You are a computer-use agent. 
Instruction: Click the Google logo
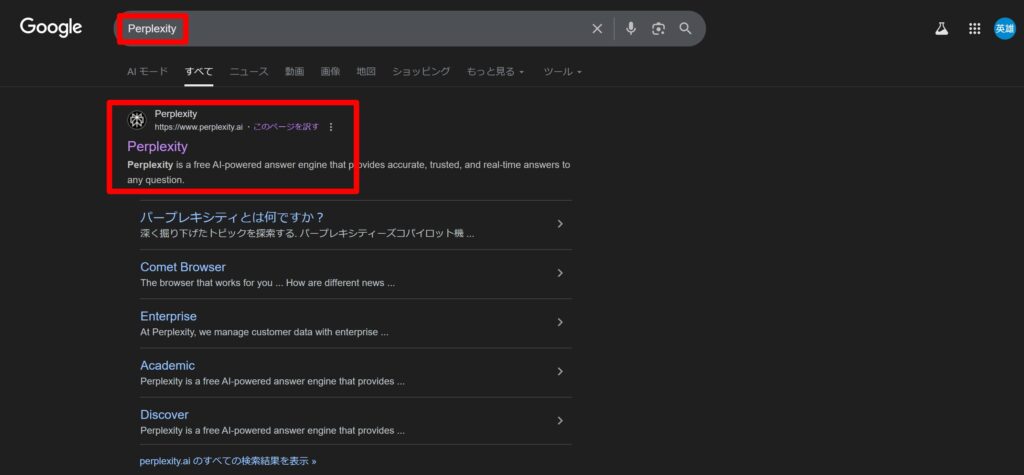point(51,27)
